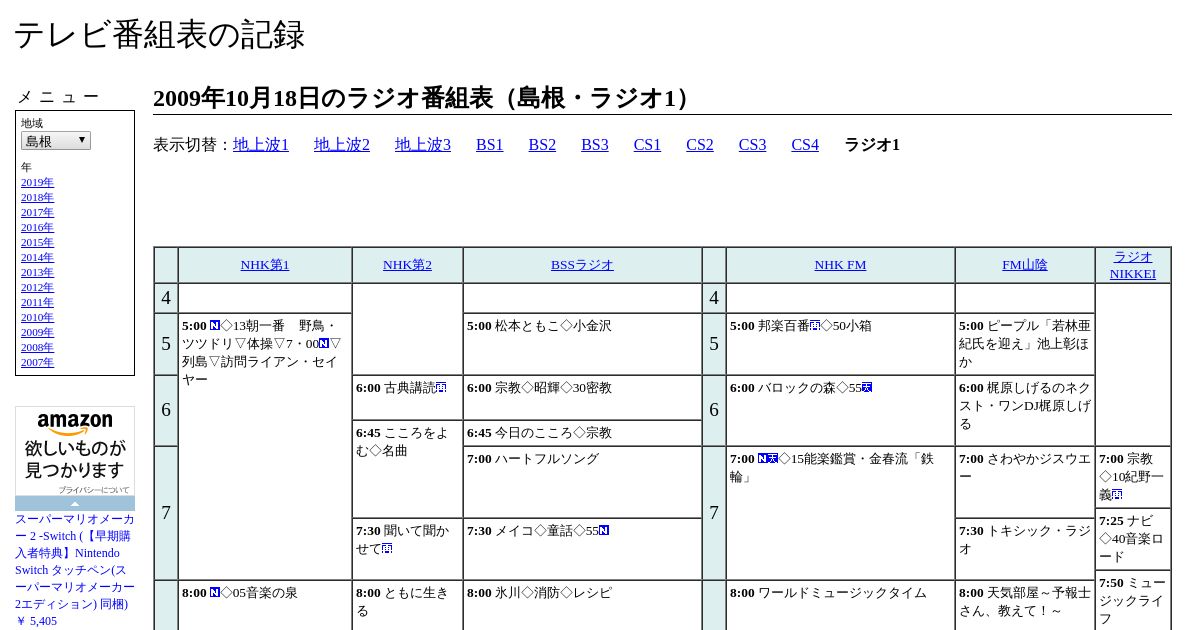The image size is (1200, 630).
Task: Select the 7:00 さわやかジスウエー entry
Action: pos(1025,482)
